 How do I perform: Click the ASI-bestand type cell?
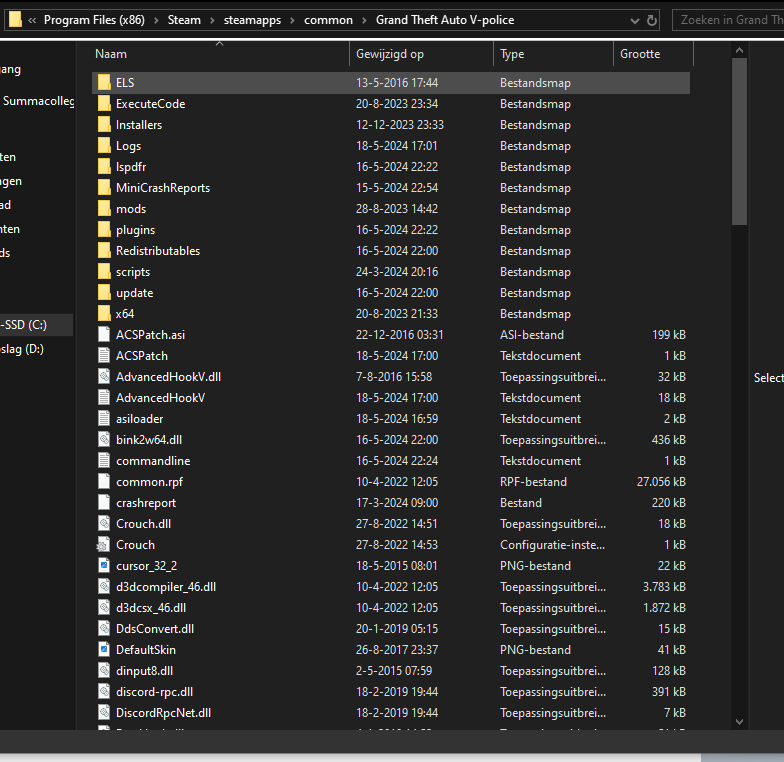tap(532, 334)
